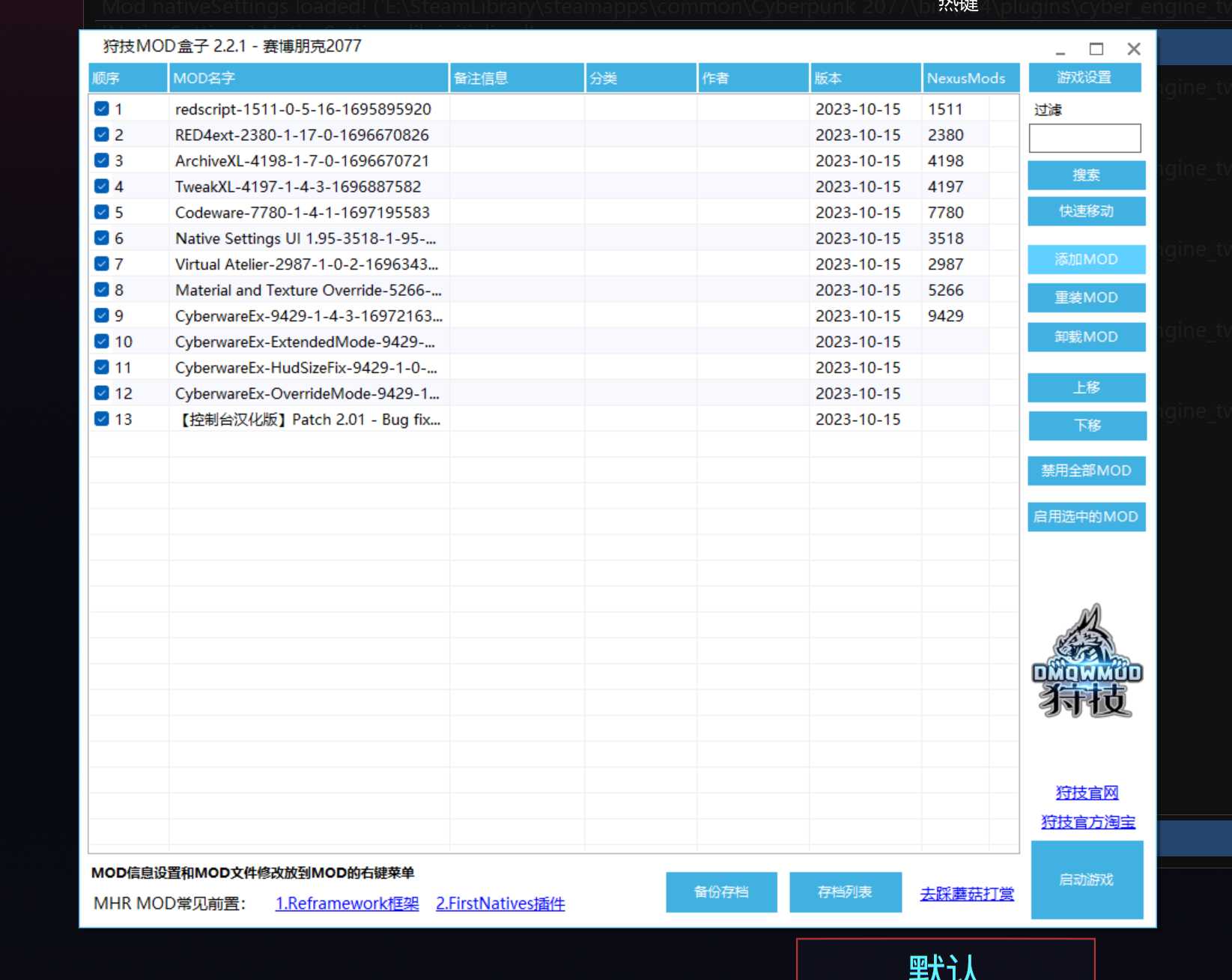Click the 启动游戏 launch button
The height and width of the screenshot is (980, 1232).
(1087, 880)
